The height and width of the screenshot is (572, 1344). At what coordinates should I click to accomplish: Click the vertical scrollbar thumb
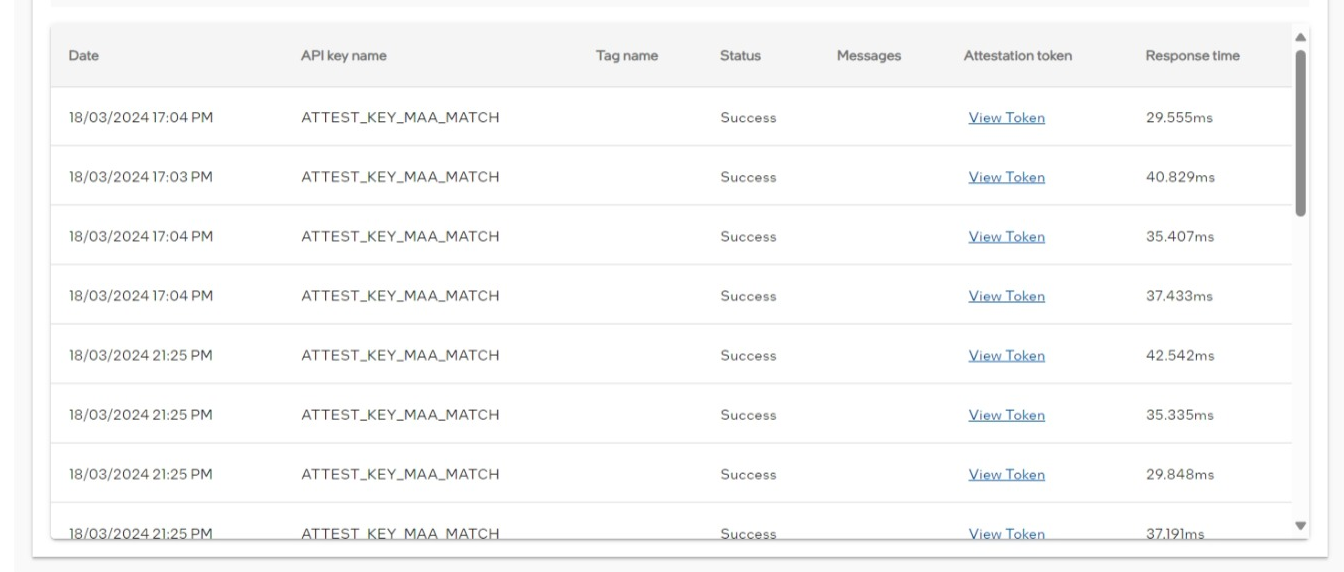tap(1300, 133)
